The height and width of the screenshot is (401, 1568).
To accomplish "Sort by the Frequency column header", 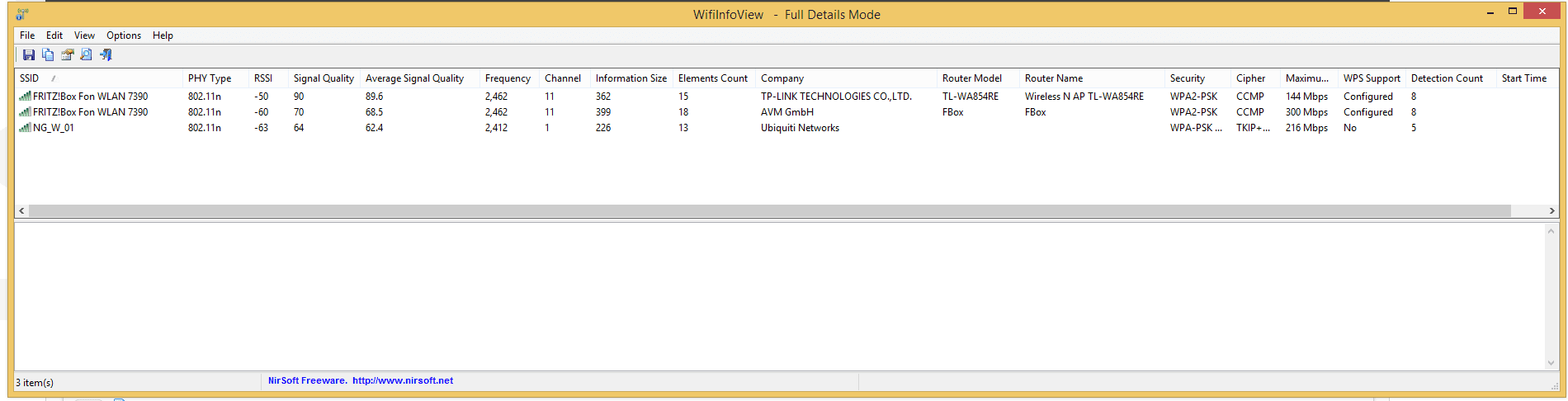I will tap(509, 78).
